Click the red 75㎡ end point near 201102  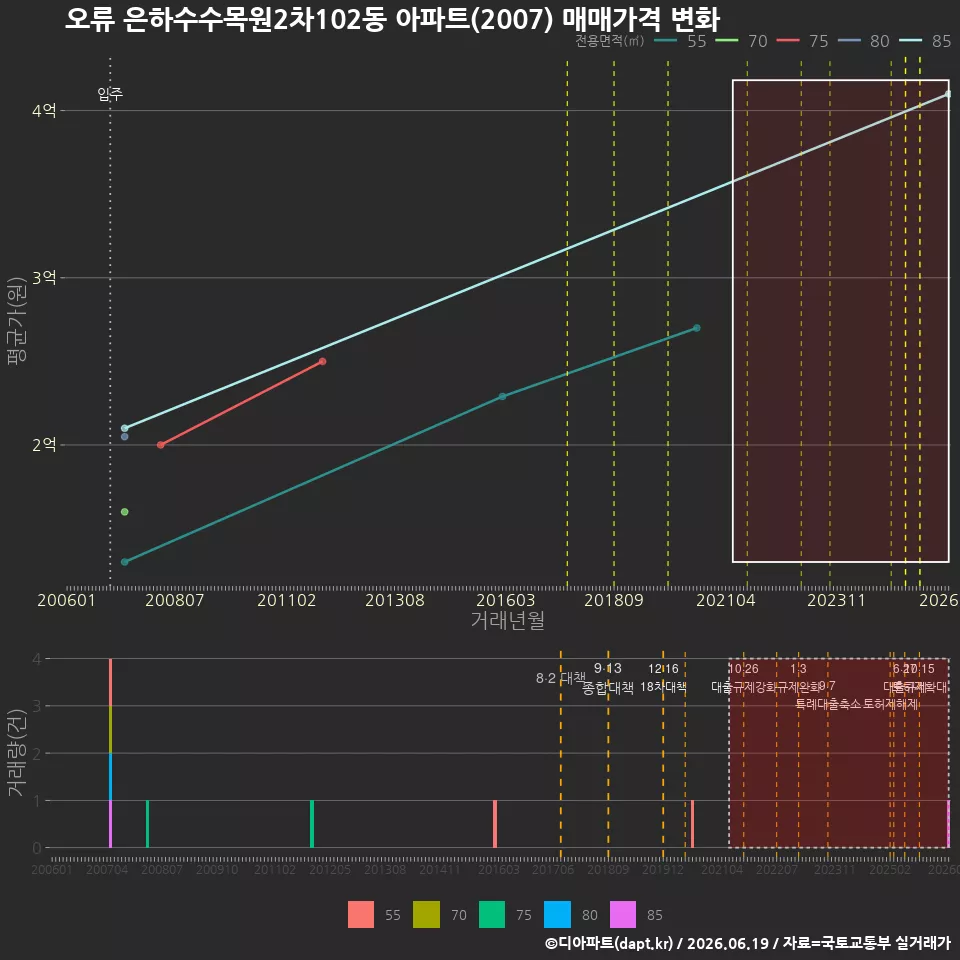pyautogui.click(x=323, y=361)
